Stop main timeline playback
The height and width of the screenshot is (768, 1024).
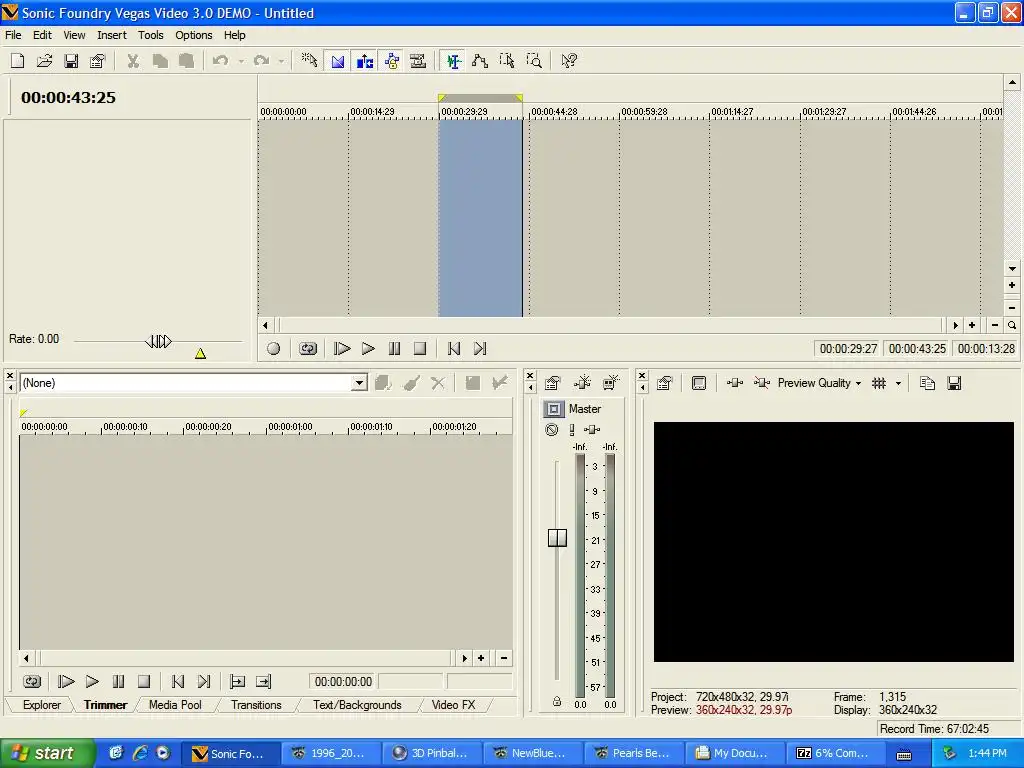click(x=420, y=349)
